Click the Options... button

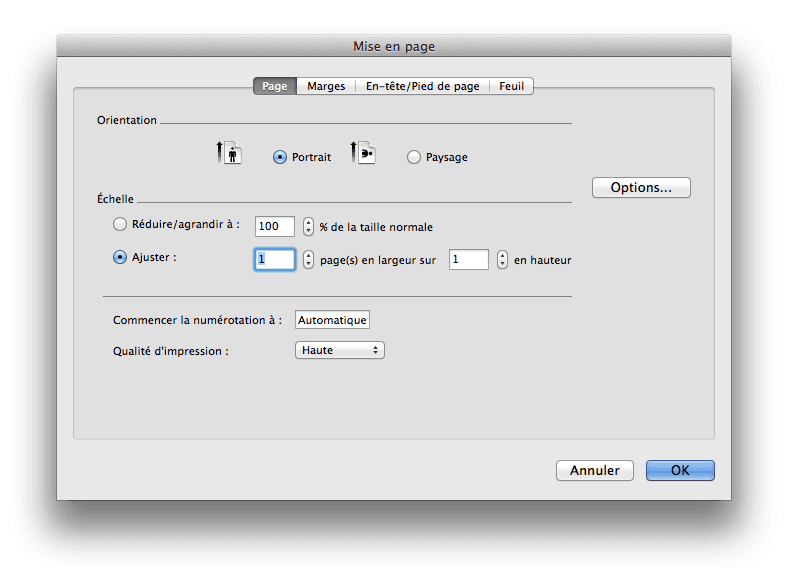[641, 187]
